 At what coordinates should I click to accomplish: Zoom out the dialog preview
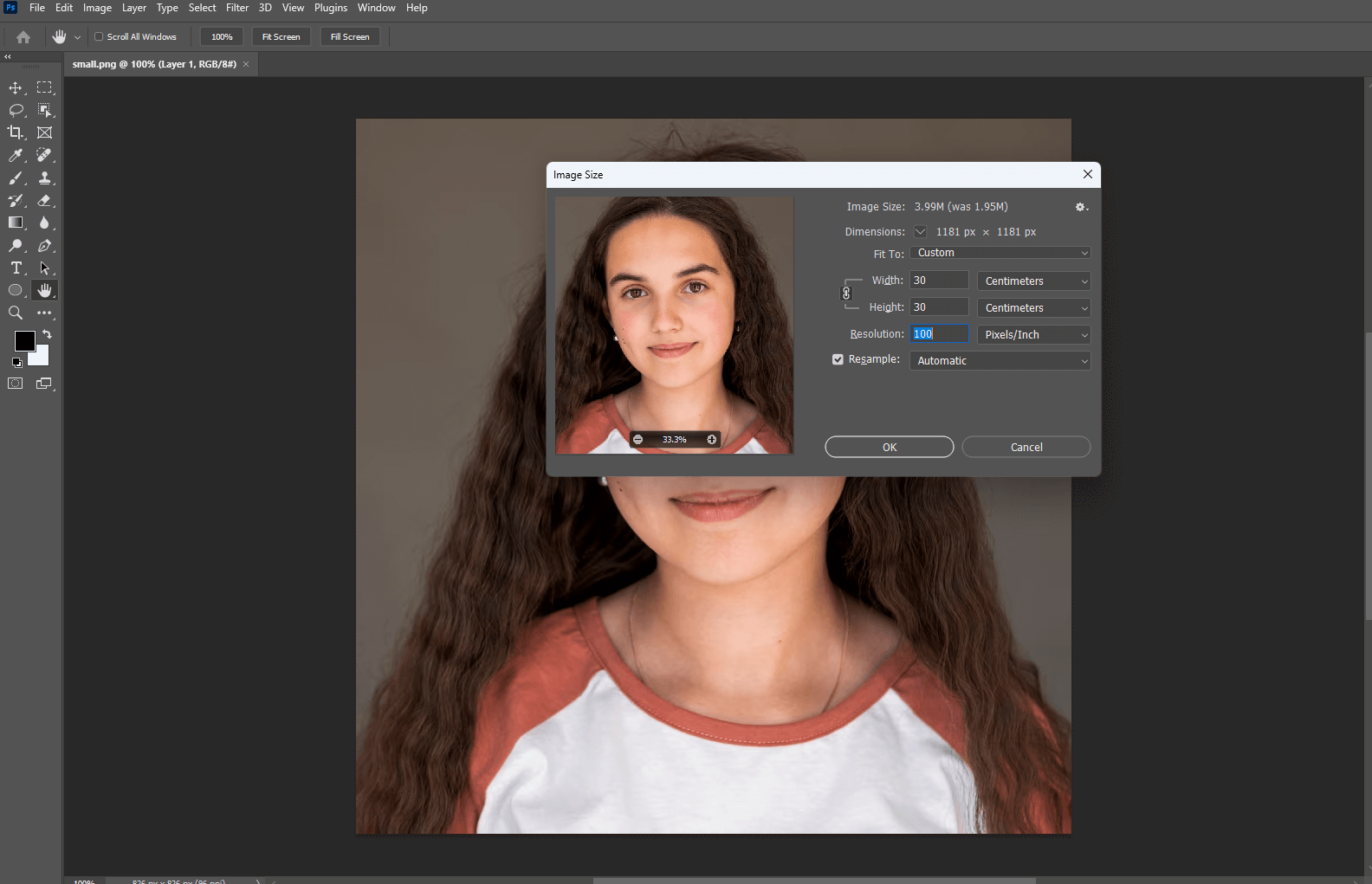point(638,440)
